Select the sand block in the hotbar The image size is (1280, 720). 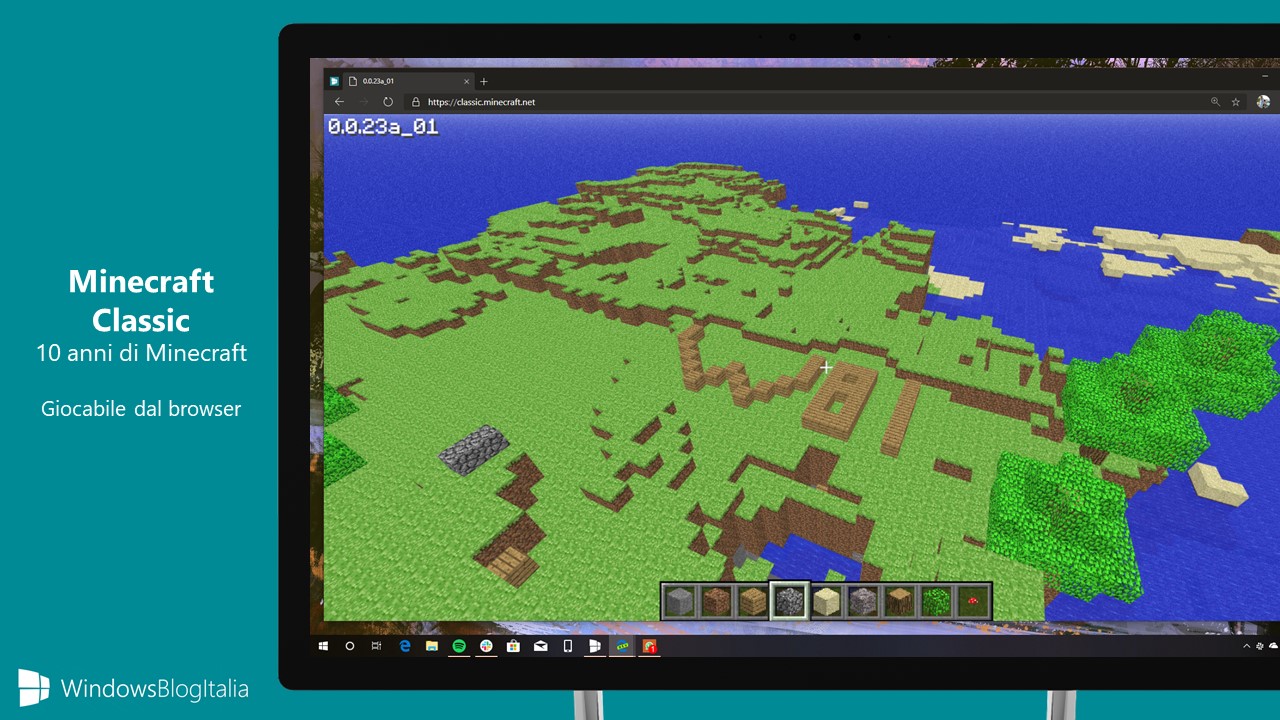(826, 601)
